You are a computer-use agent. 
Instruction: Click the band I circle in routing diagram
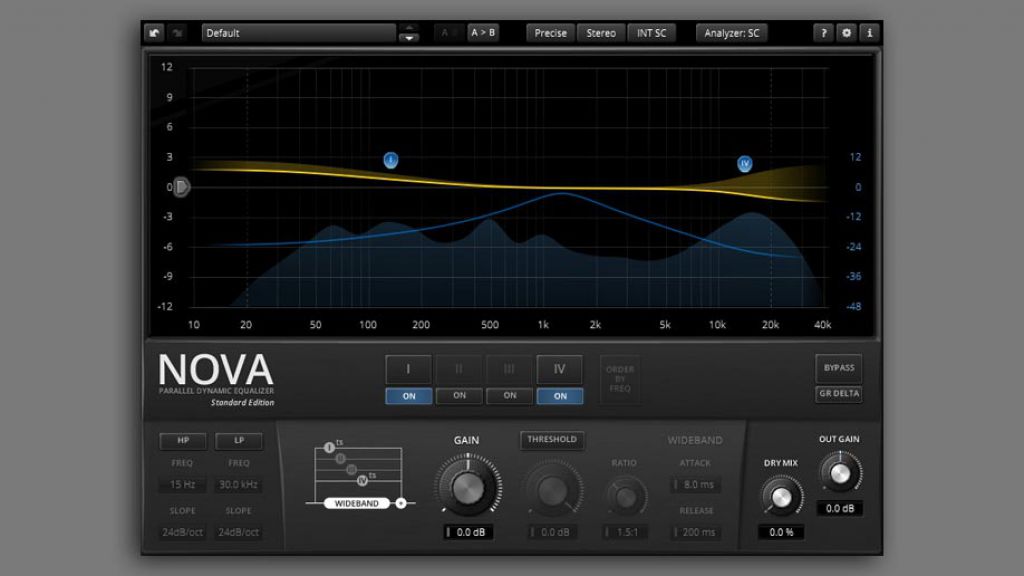pyautogui.click(x=329, y=446)
